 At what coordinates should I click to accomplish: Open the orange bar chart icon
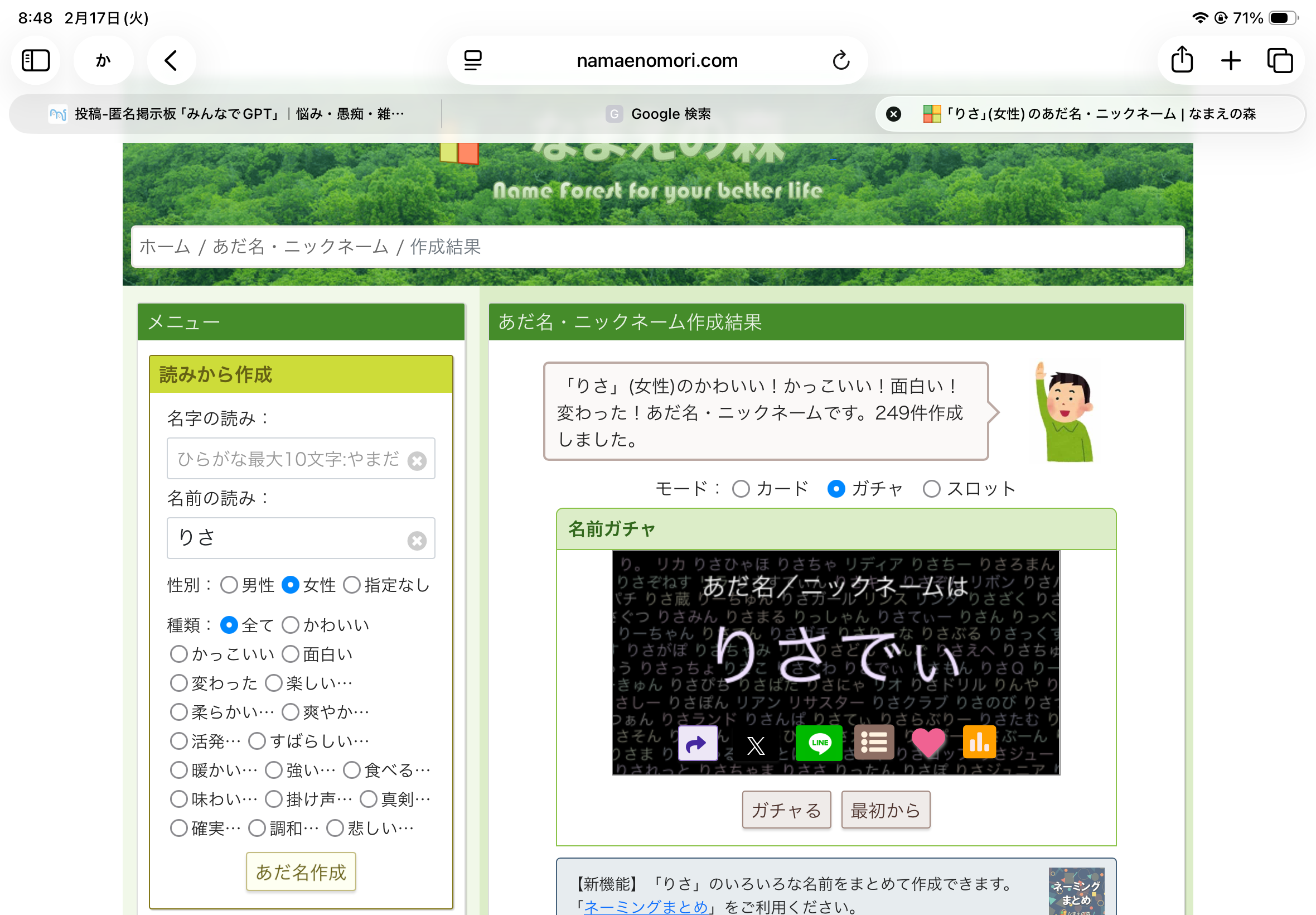tap(979, 743)
